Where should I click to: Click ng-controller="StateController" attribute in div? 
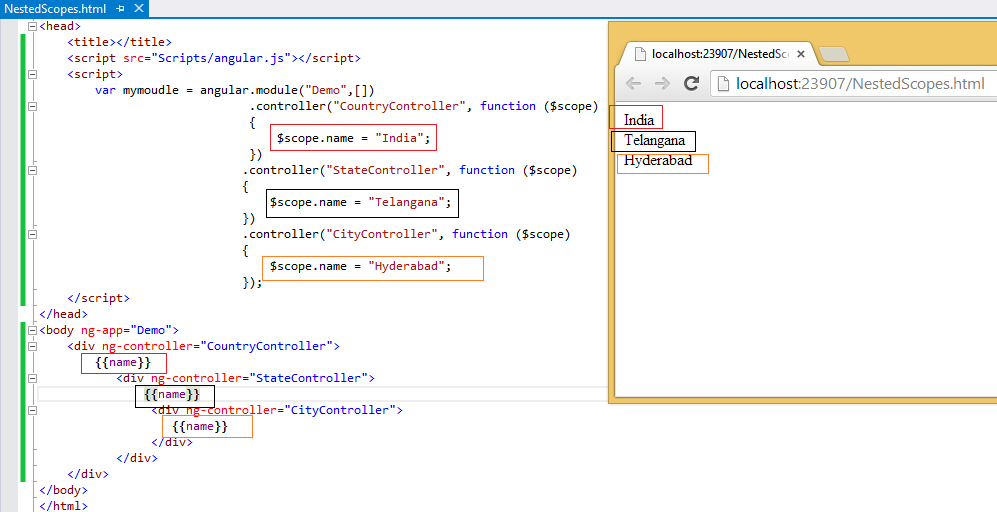tap(259, 378)
